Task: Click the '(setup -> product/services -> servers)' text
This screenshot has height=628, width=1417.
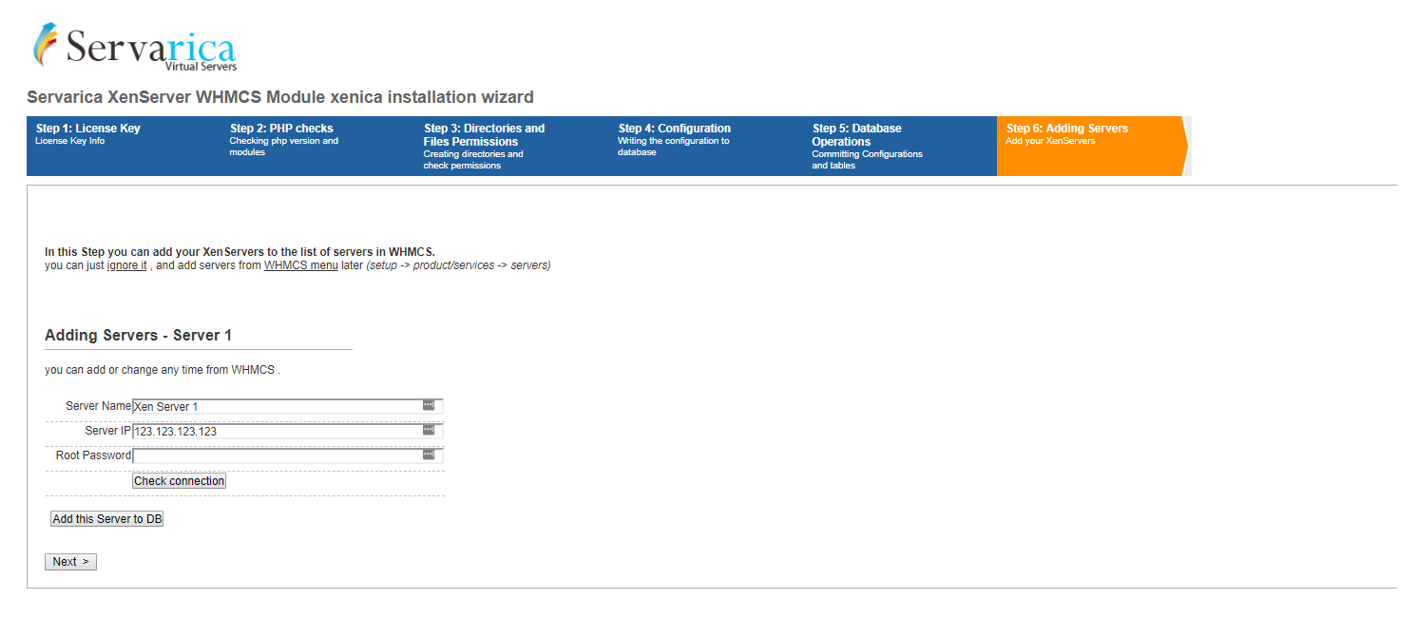Action: (x=458, y=266)
